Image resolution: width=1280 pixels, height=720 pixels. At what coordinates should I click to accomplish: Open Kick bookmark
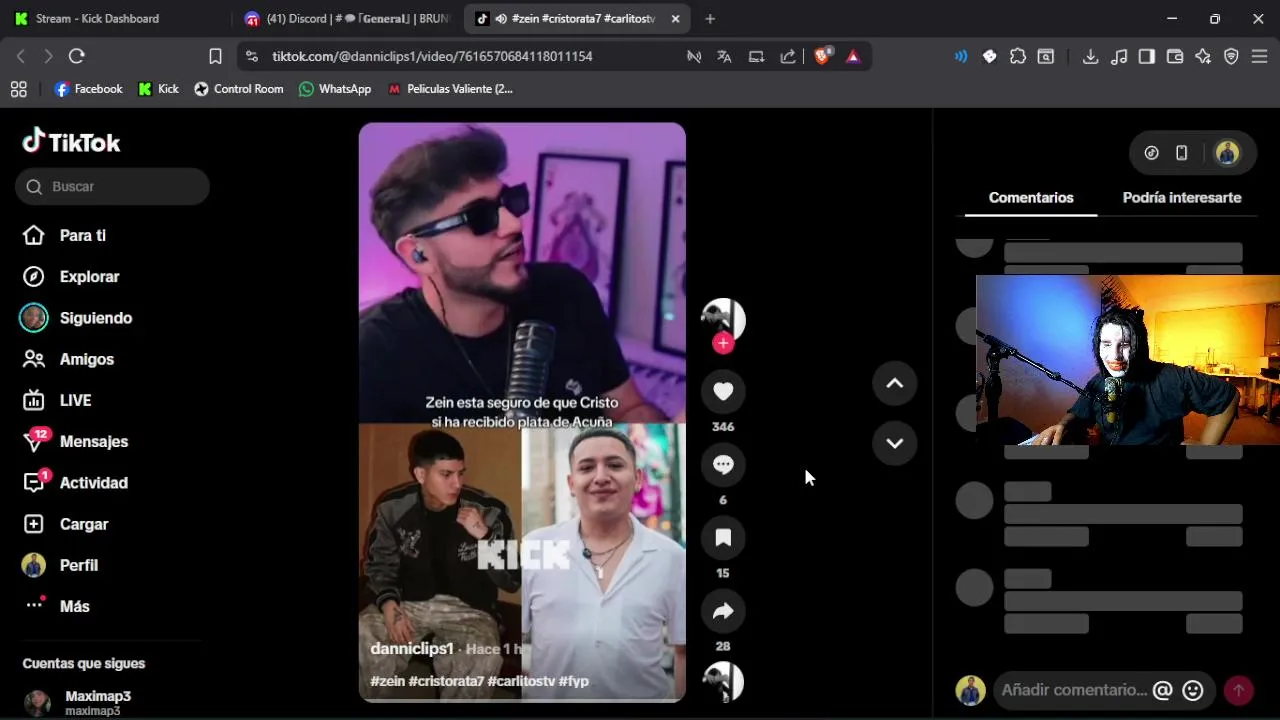coord(158,89)
